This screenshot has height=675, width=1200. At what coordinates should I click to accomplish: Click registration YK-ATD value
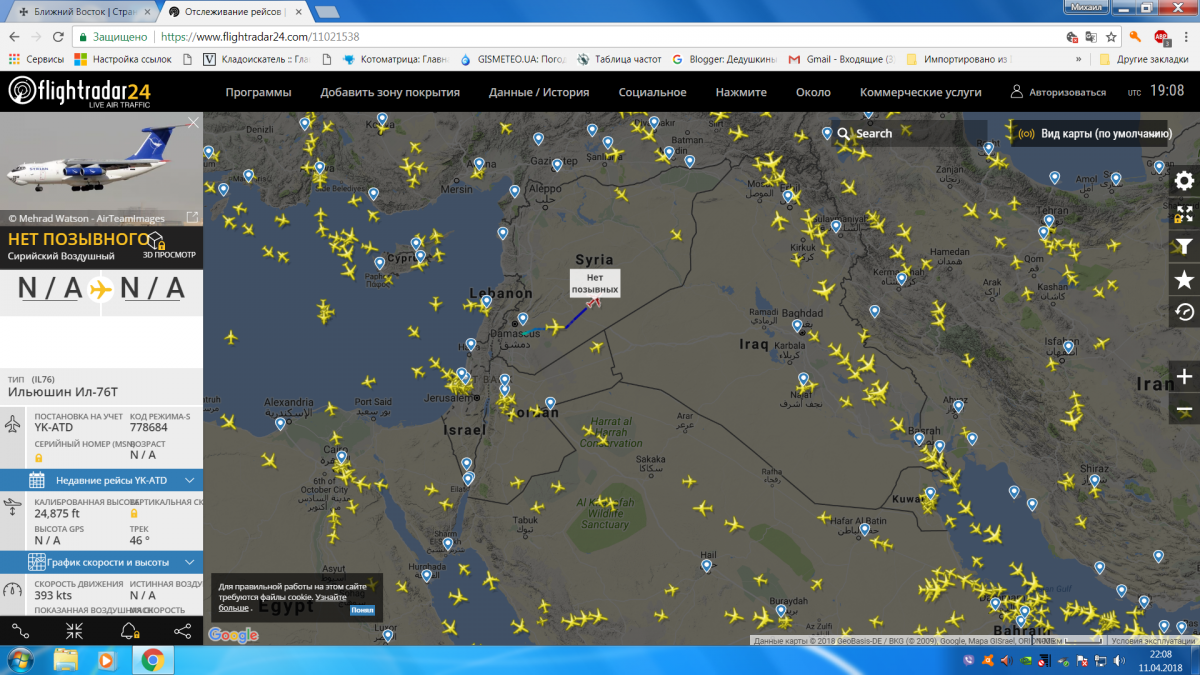coord(54,427)
